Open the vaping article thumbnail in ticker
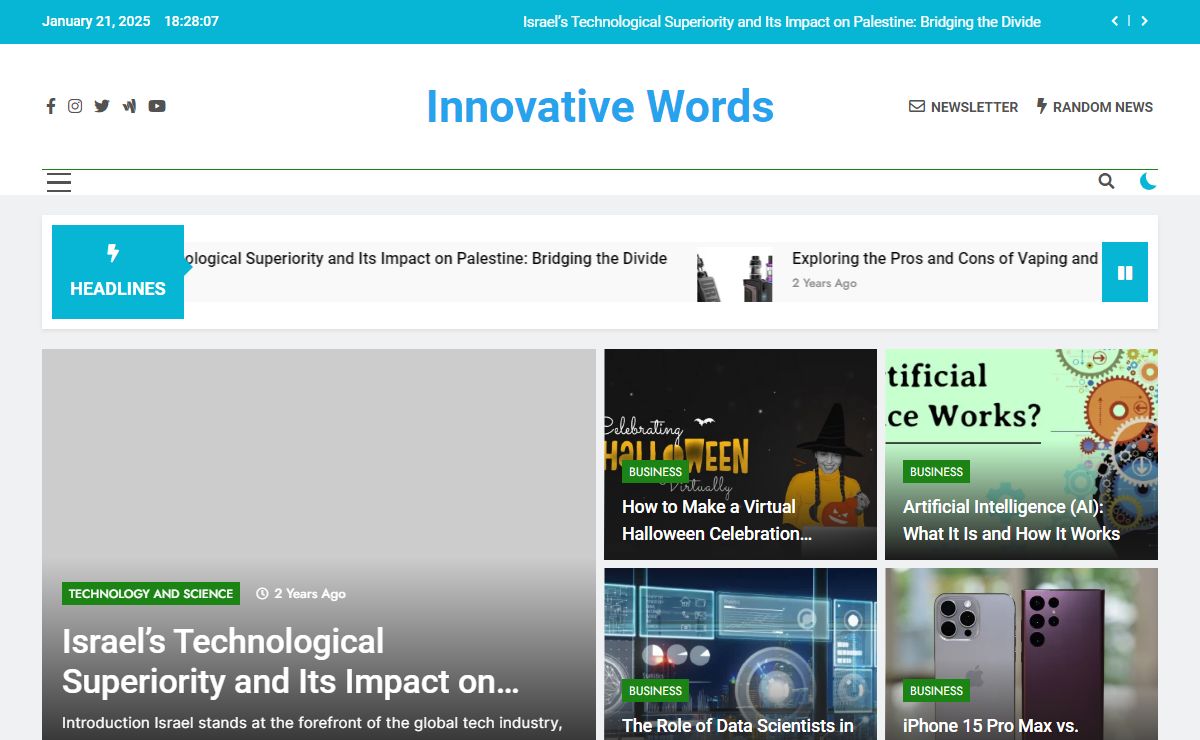Image resolution: width=1200 pixels, height=740 pixels. (x=735, y=274)
